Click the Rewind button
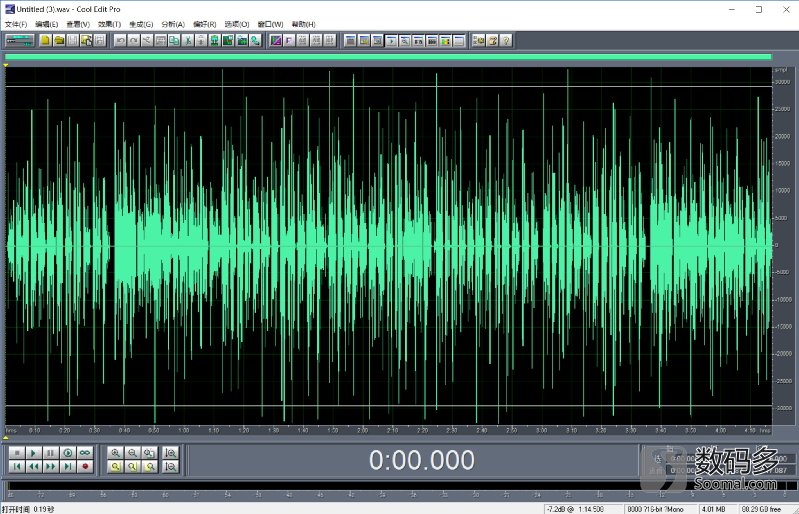This screenshot has height=514, width=799. (x=35, y=466)
